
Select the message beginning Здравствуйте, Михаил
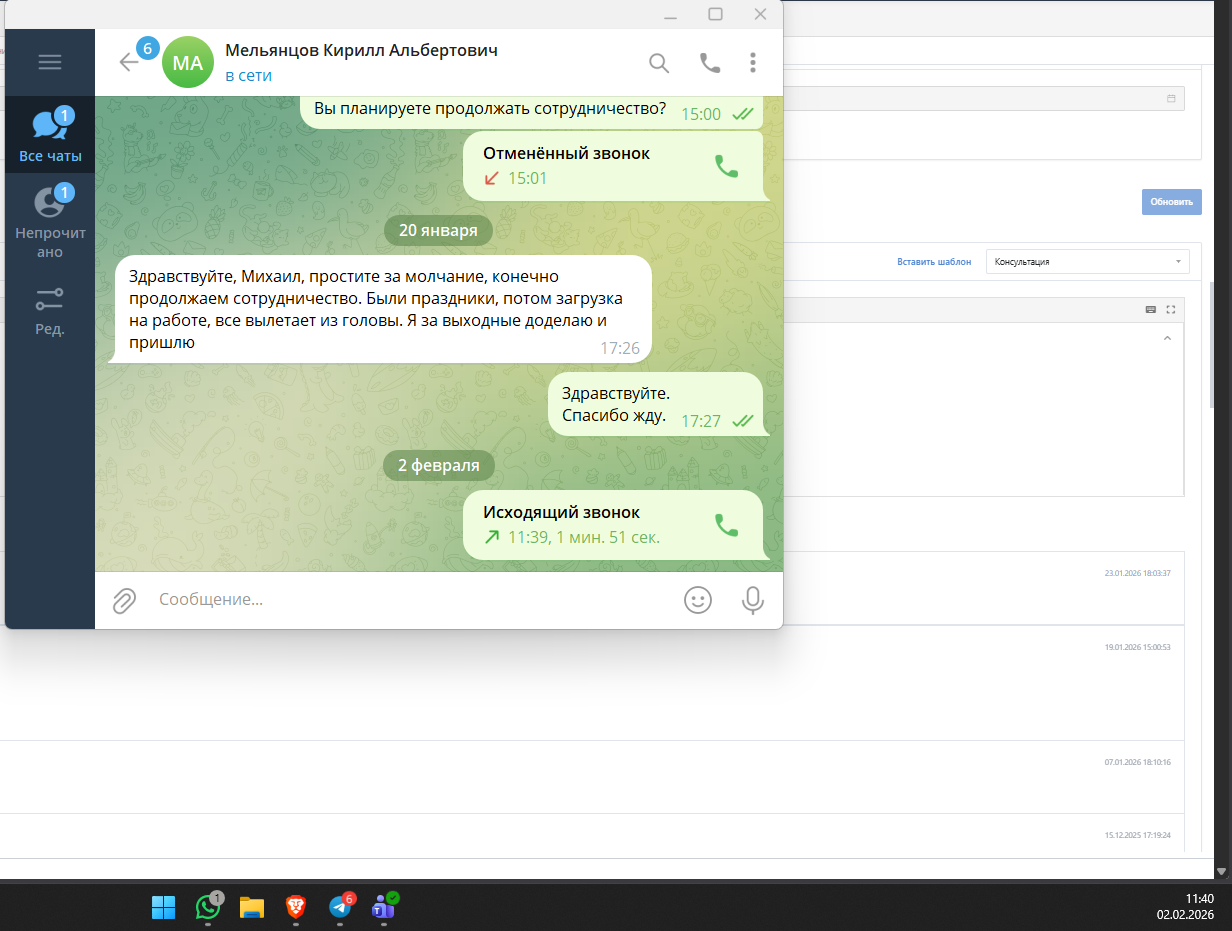(378, 309)
